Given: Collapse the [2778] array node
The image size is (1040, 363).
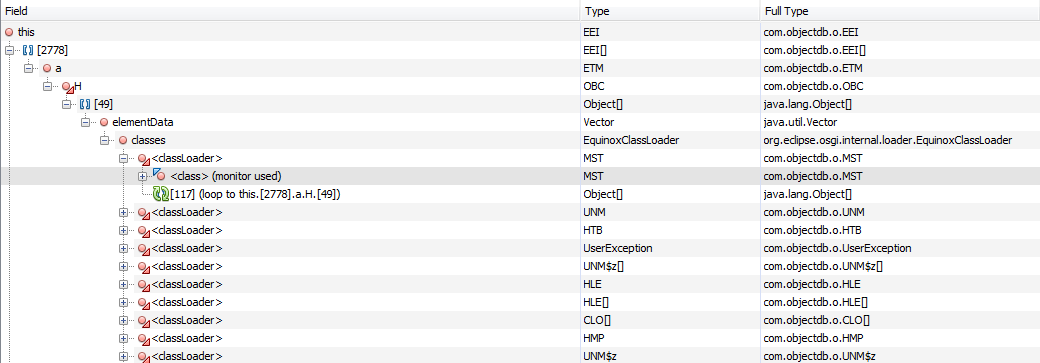Looking at the screenshot, I should pyautogui.click(x=9, y=50).
